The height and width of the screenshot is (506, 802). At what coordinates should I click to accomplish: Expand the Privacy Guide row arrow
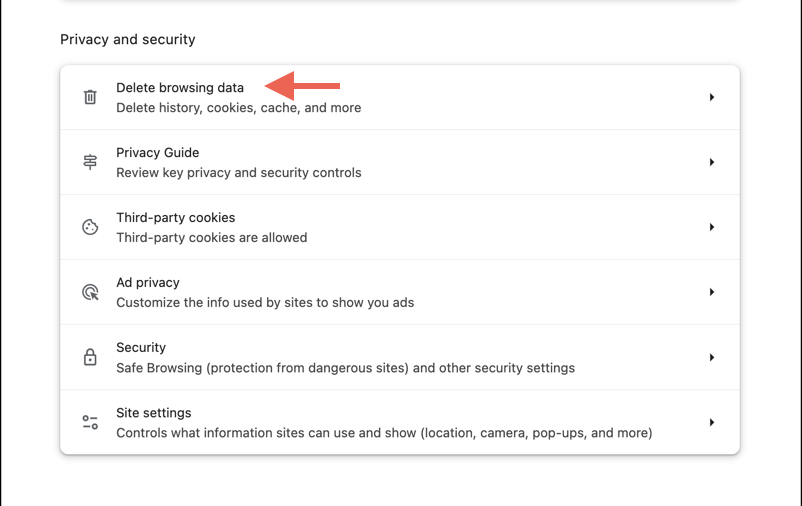[711, 162]
